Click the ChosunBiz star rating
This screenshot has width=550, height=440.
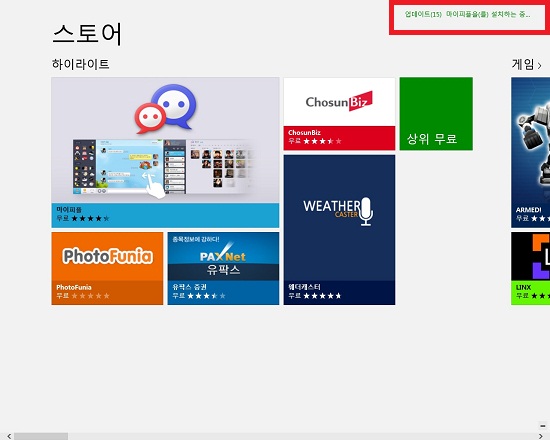point(322,141)
